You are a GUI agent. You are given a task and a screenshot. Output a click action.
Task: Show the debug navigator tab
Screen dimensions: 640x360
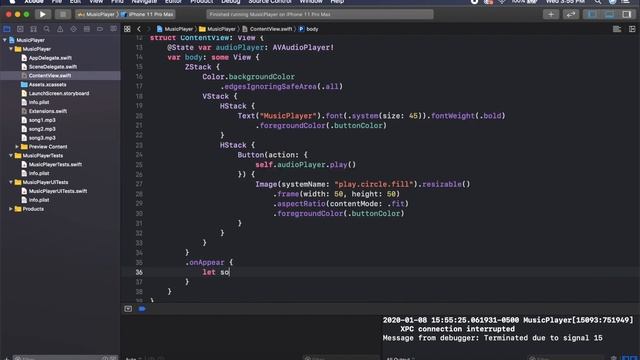click(x=87, y=29)
